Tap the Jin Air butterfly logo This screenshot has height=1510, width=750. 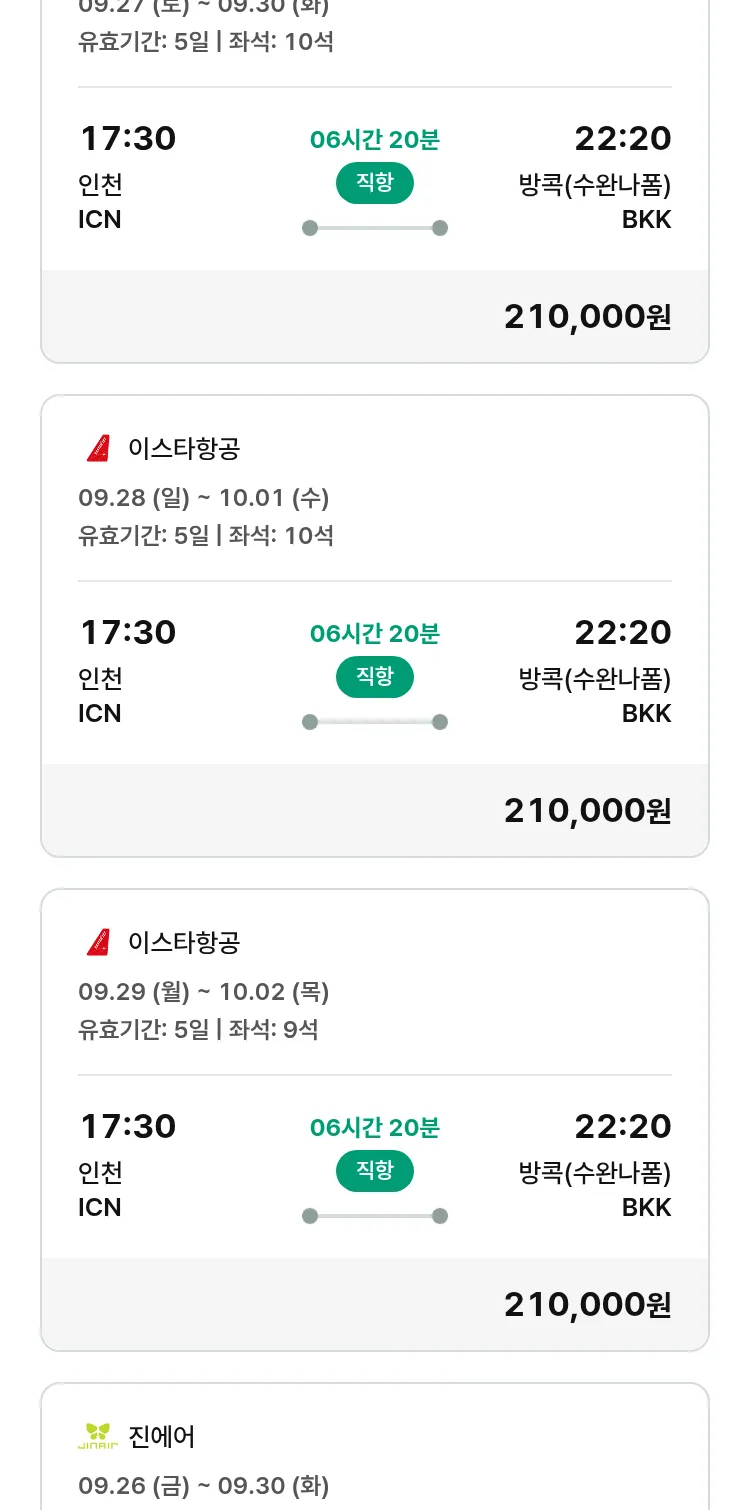coord(98,1437)
